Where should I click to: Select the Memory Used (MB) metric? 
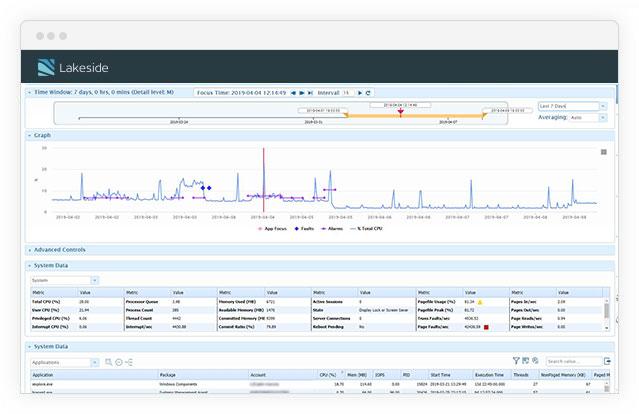237,302
